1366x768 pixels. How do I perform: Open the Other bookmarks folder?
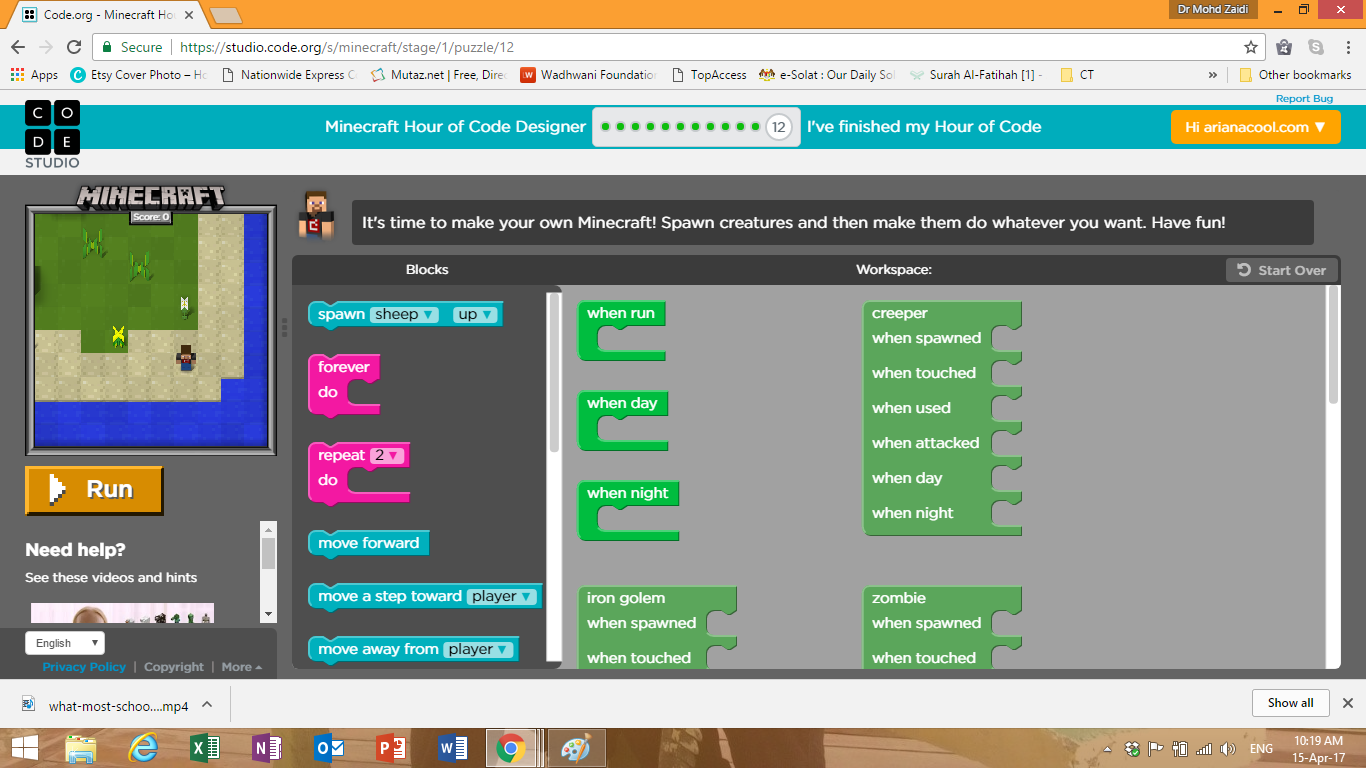1295,75
